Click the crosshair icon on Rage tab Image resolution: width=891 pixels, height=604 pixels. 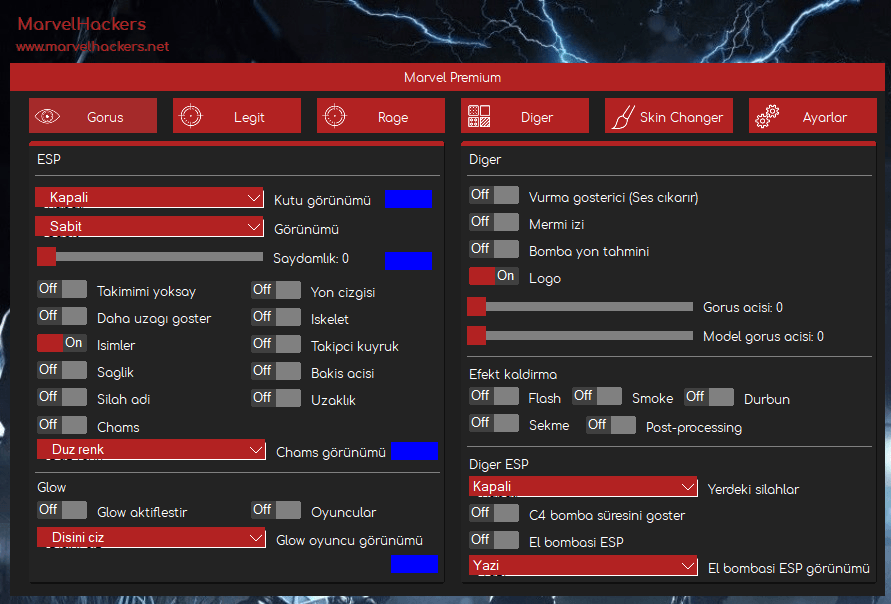pyautogui.click(x=335, y=116)
